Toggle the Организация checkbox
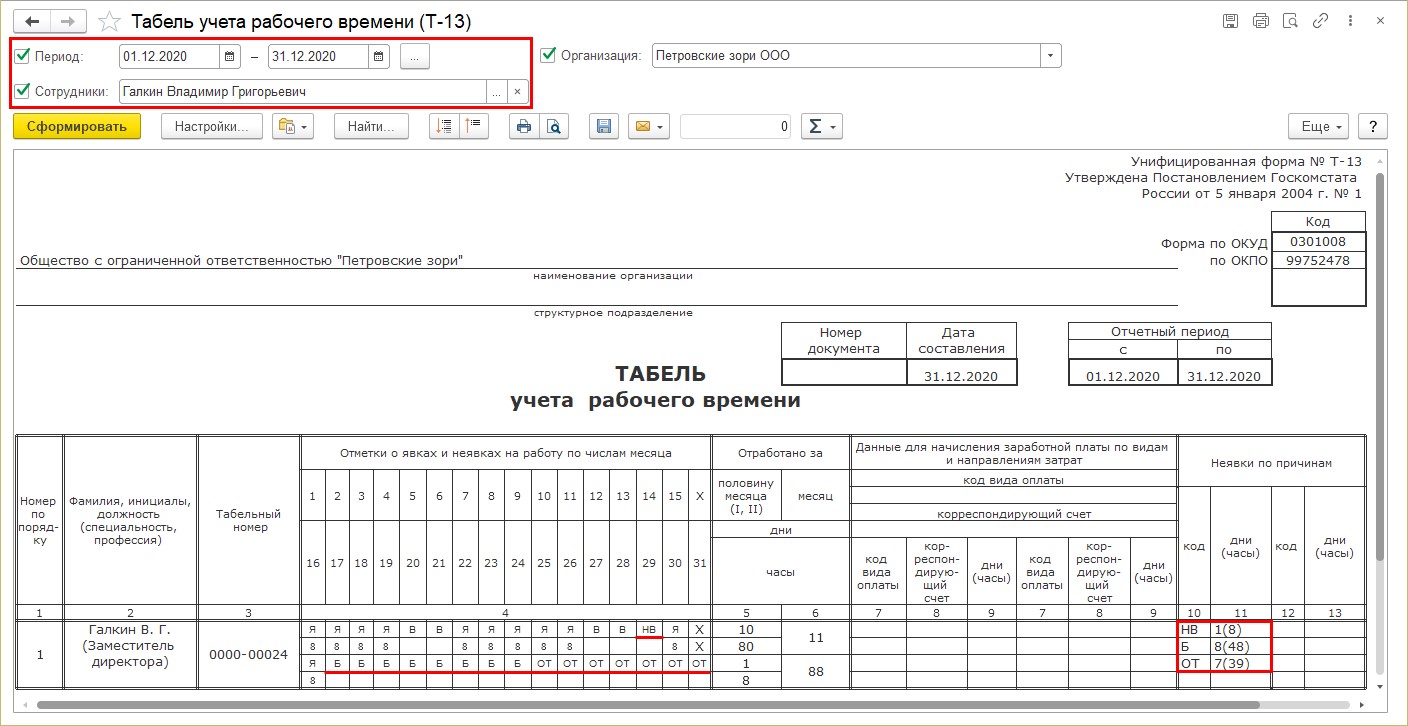This screenshot has width=1408, height=726. tap(548, 55)
